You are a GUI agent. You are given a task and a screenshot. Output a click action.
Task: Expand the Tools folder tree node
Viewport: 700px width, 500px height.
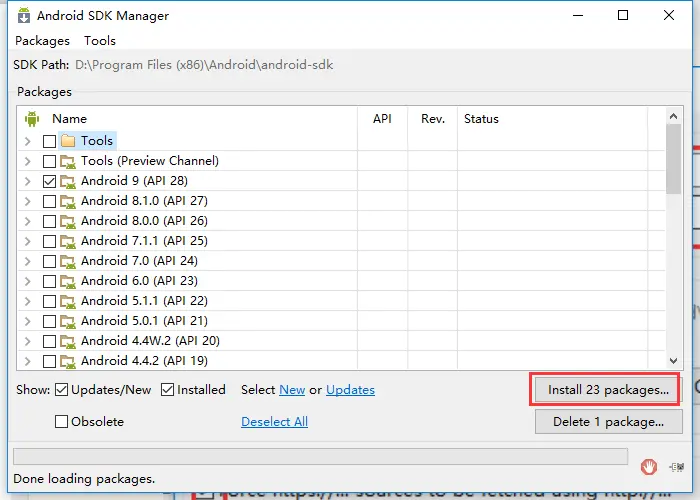[x=28, y=142]
